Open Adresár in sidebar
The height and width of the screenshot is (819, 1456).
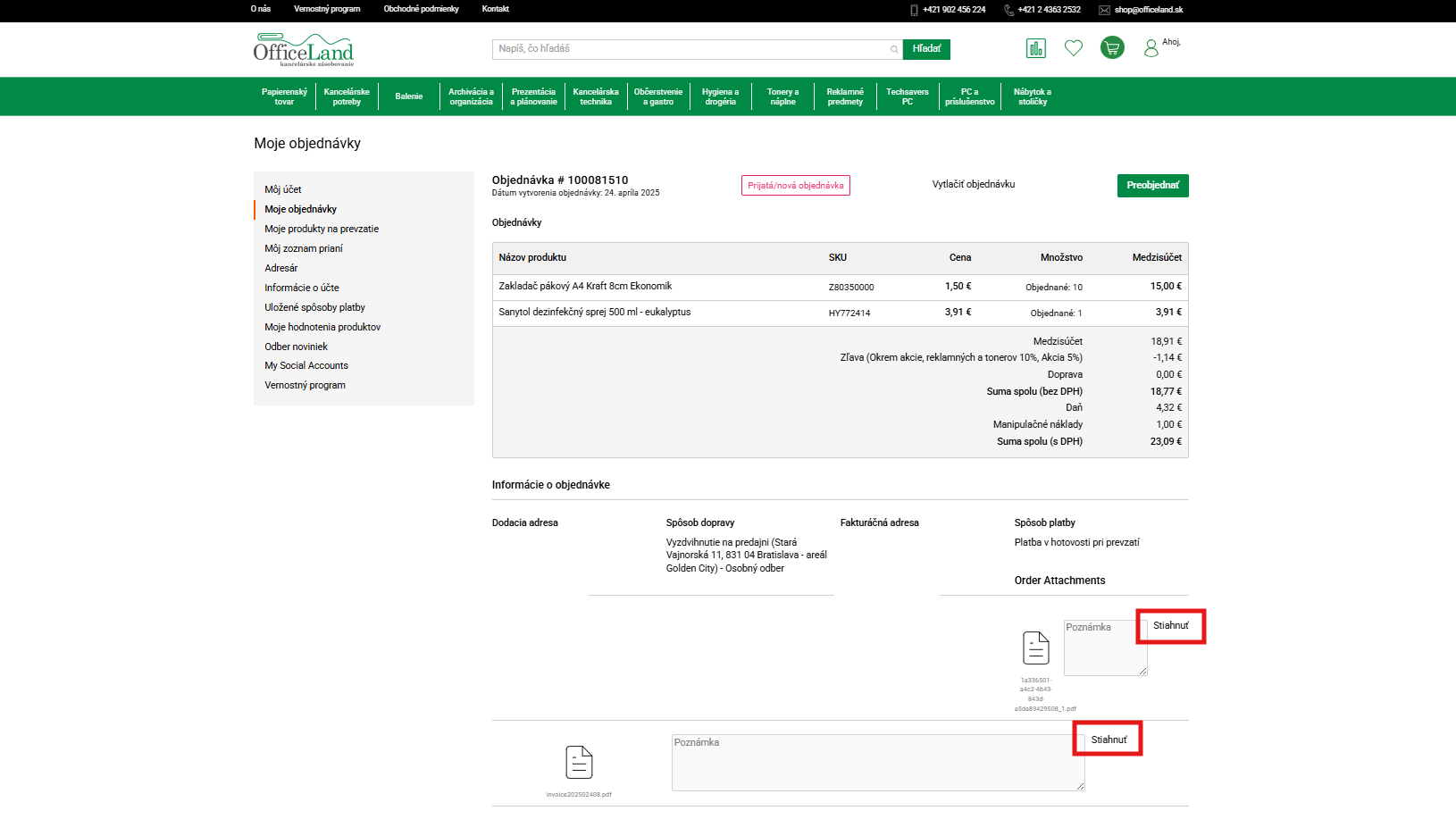(281, 268)
